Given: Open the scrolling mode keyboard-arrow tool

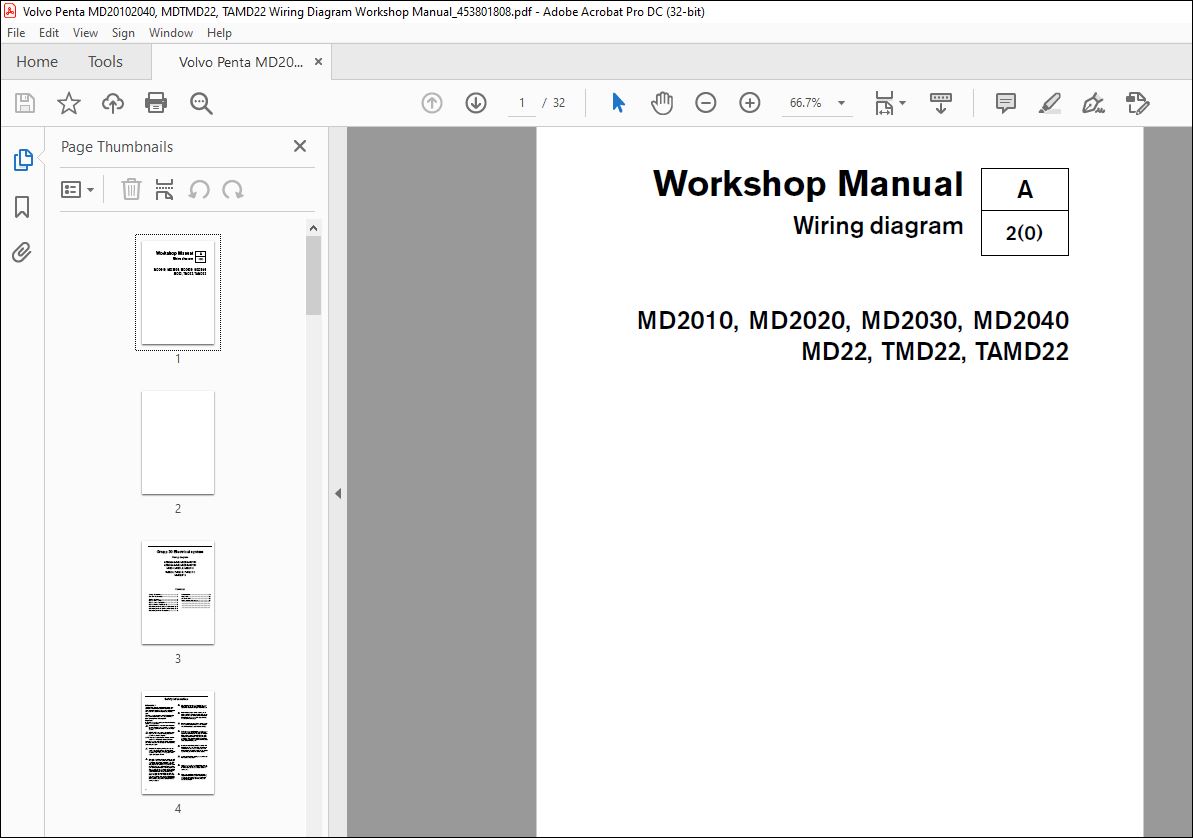Looking at the screenshot, I should [x=940, y=103].
